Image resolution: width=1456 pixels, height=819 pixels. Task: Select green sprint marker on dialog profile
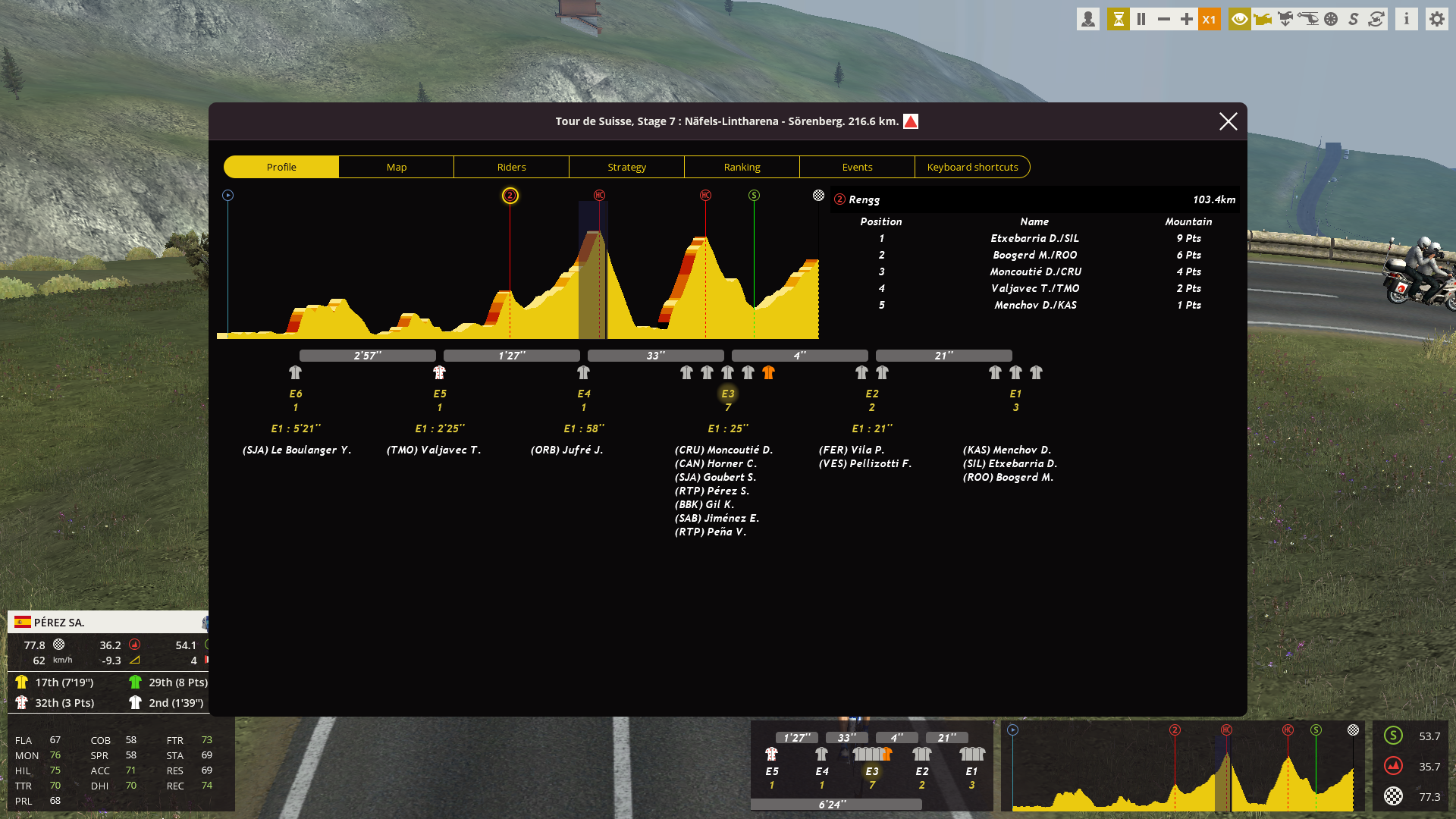coord(754,196)
